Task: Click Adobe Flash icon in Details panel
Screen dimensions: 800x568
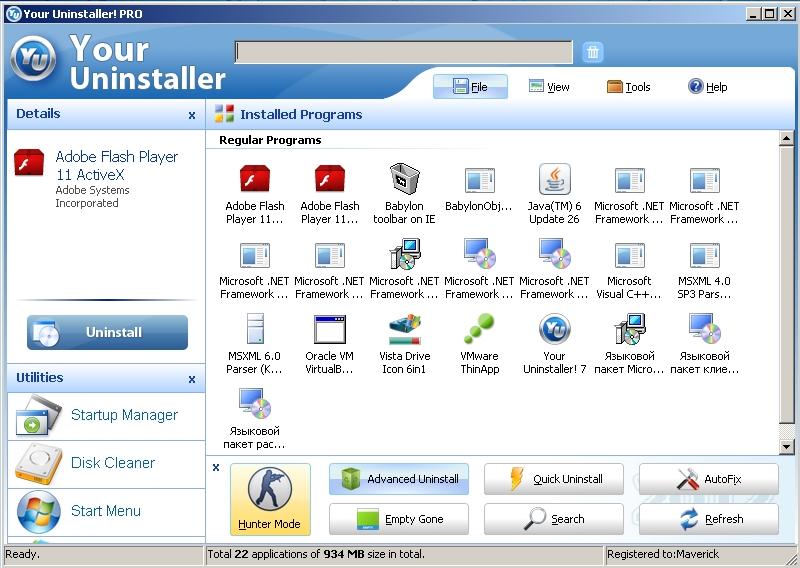Action: click(x=29, y=162)
